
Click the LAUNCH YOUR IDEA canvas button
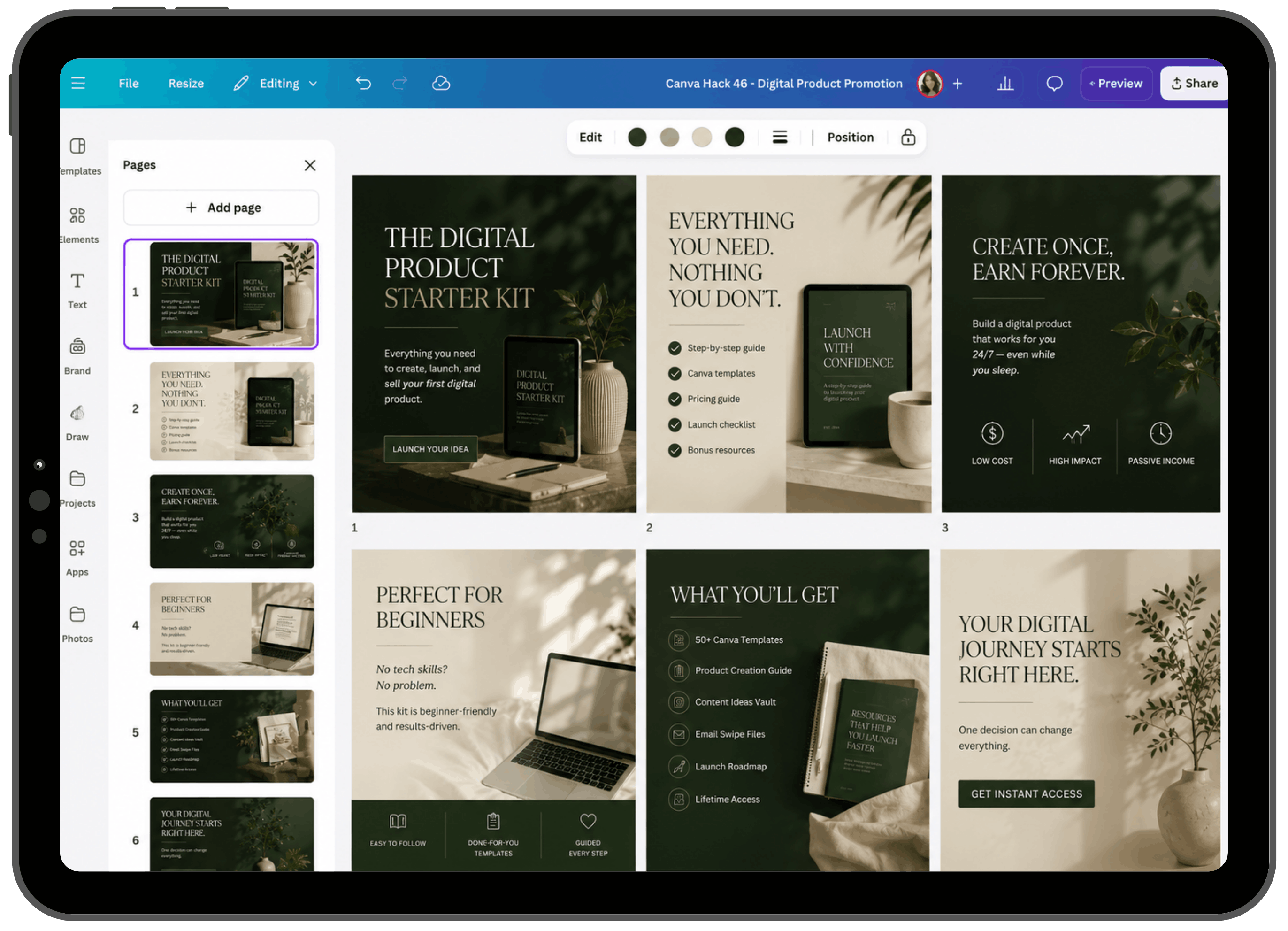coord(430,449)
